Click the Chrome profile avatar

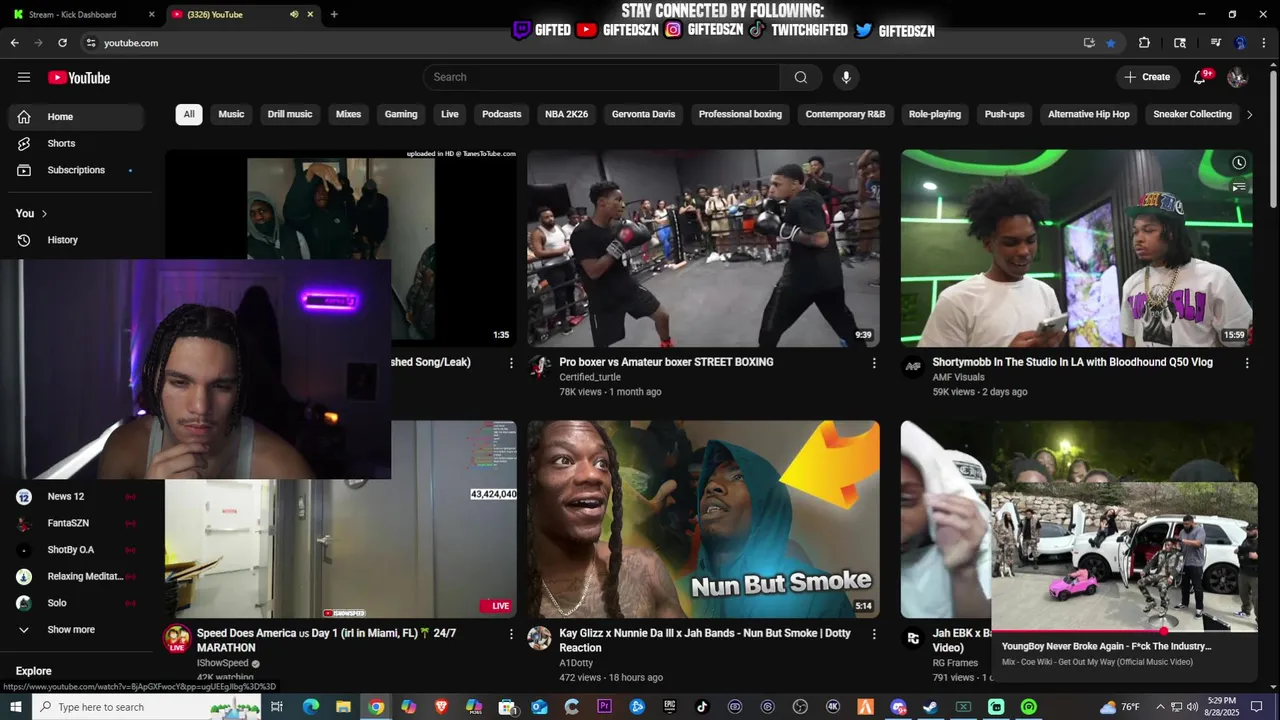coord(1240,43)
